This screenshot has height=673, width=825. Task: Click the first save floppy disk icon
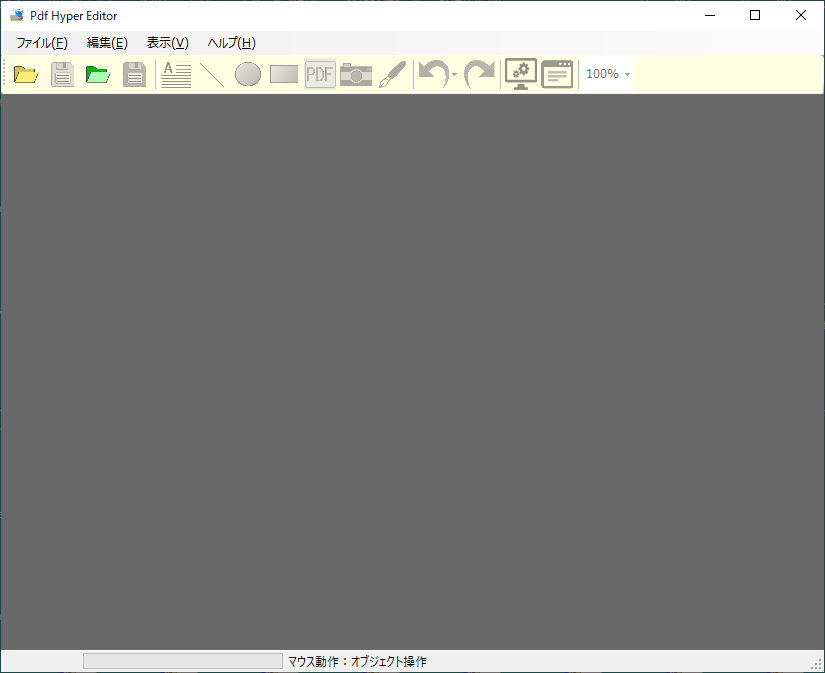click(63, 74)
